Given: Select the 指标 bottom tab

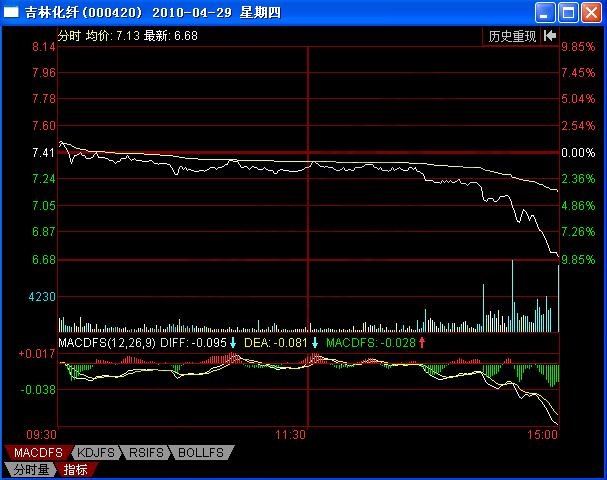Looking at the screenshot, I should point(75,469).
